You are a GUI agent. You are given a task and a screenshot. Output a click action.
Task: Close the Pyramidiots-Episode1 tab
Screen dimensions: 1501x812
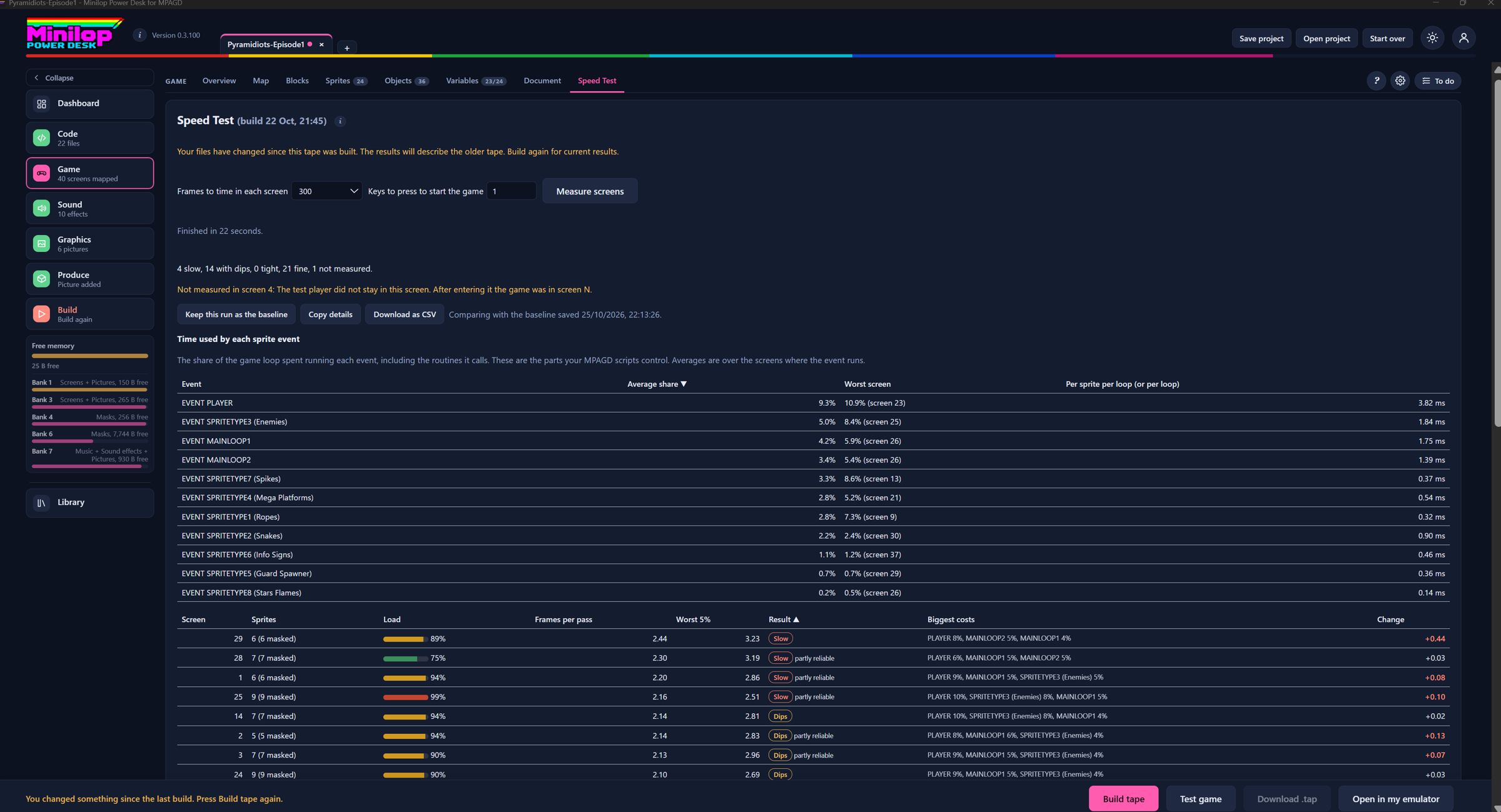pyautogui.click(x=321, y=44)
